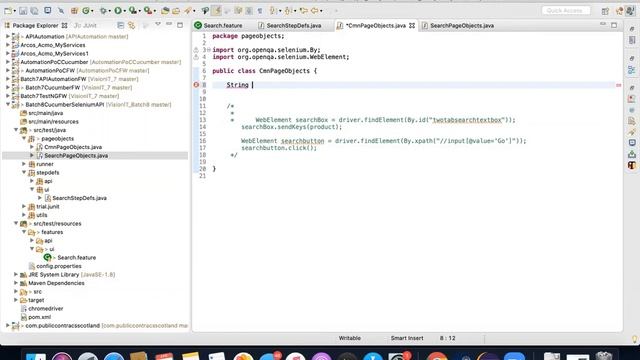640x360 pixels.
Task: Select pom.xml file in tree
Action: (40, 317)
